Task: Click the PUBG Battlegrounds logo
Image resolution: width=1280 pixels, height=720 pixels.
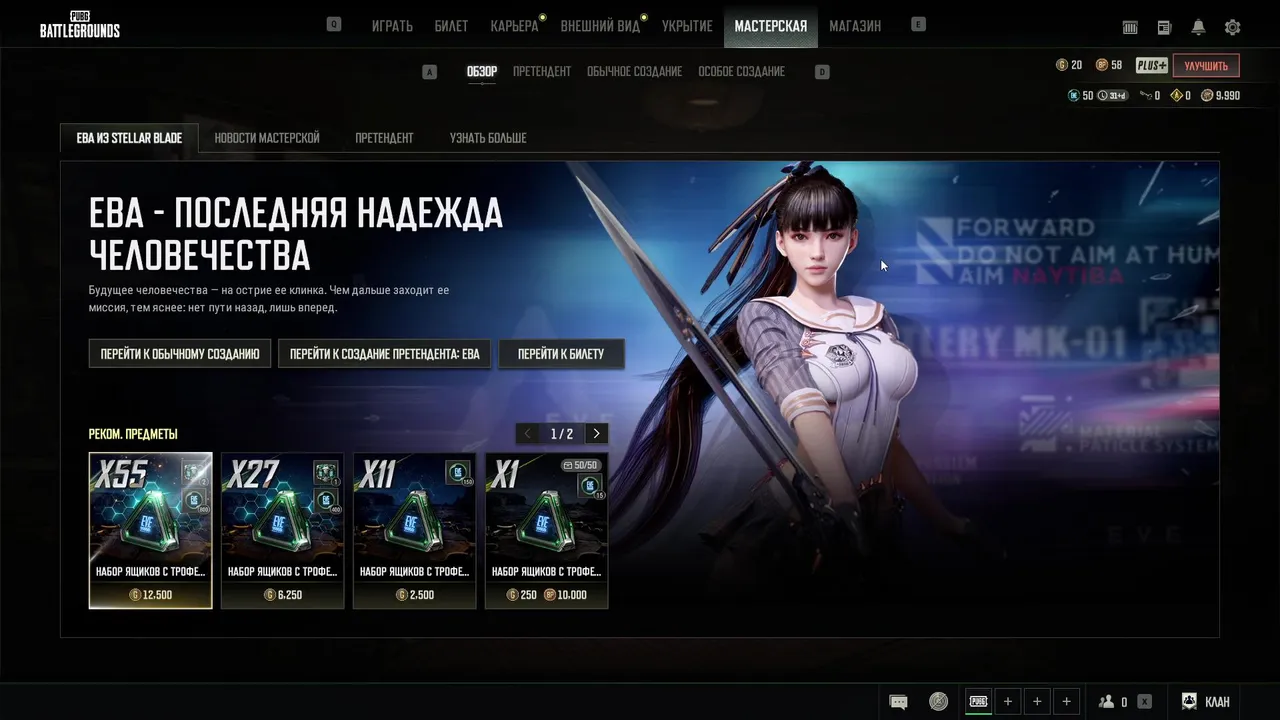Action: (80, 25)
